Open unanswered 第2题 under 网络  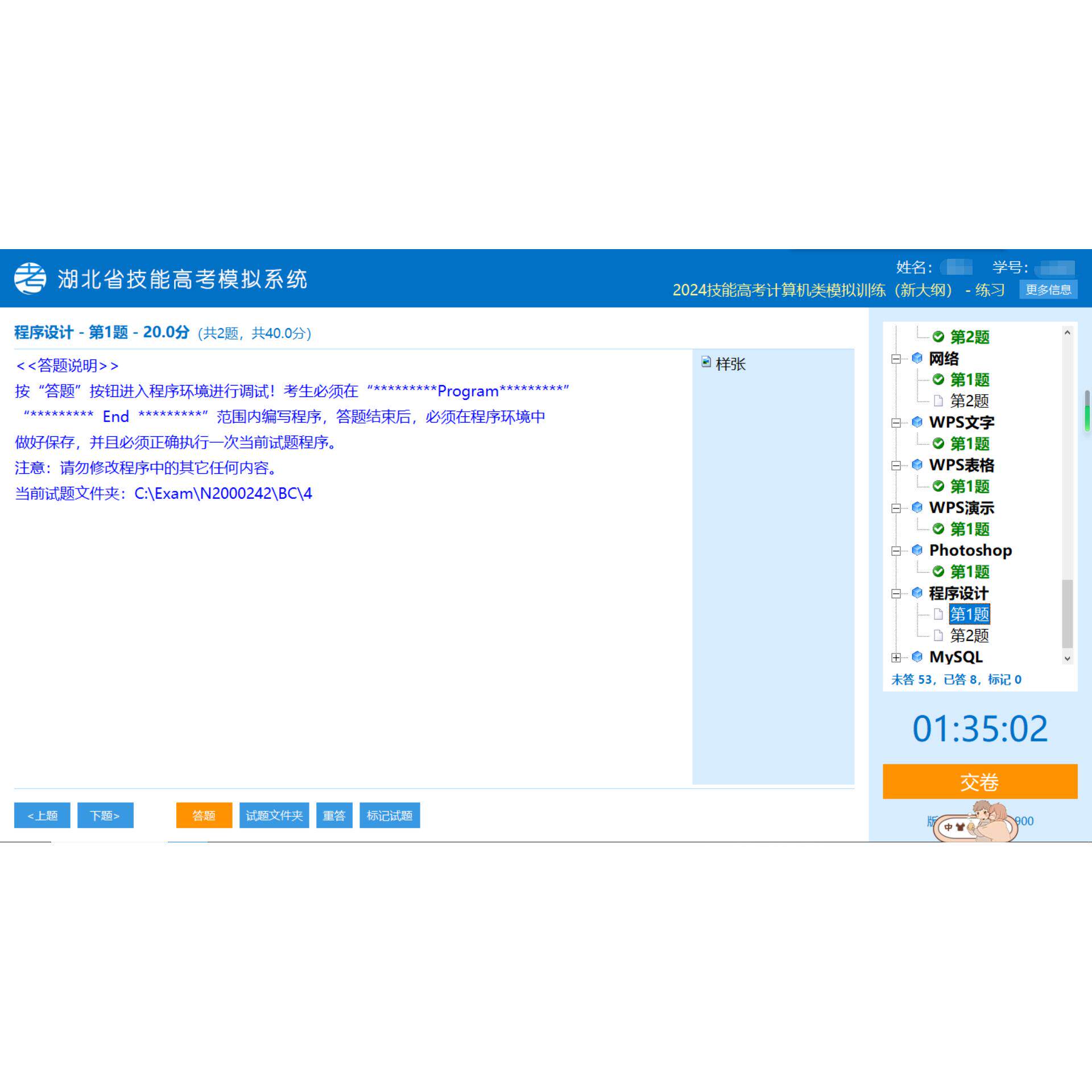tap(969, 401)
